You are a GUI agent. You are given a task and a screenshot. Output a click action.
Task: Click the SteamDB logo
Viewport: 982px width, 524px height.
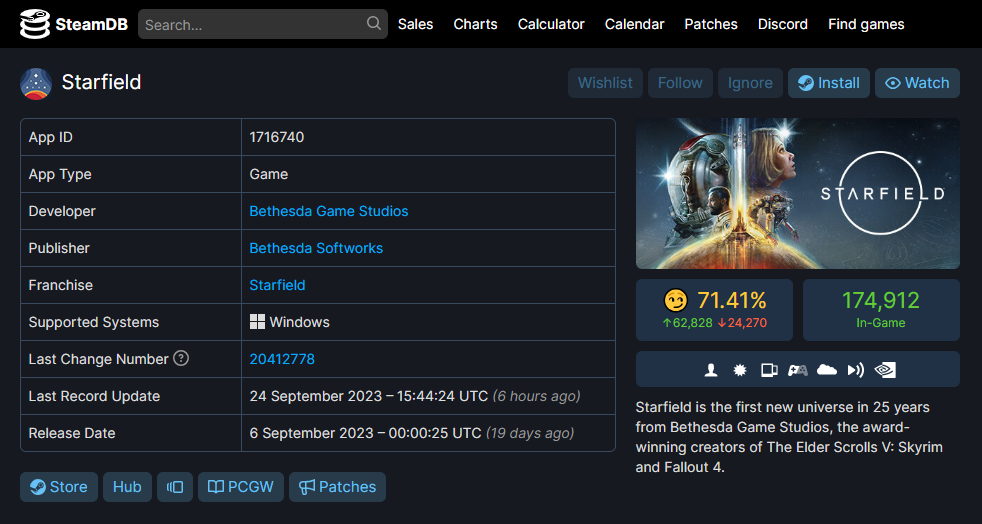point(73,24)
